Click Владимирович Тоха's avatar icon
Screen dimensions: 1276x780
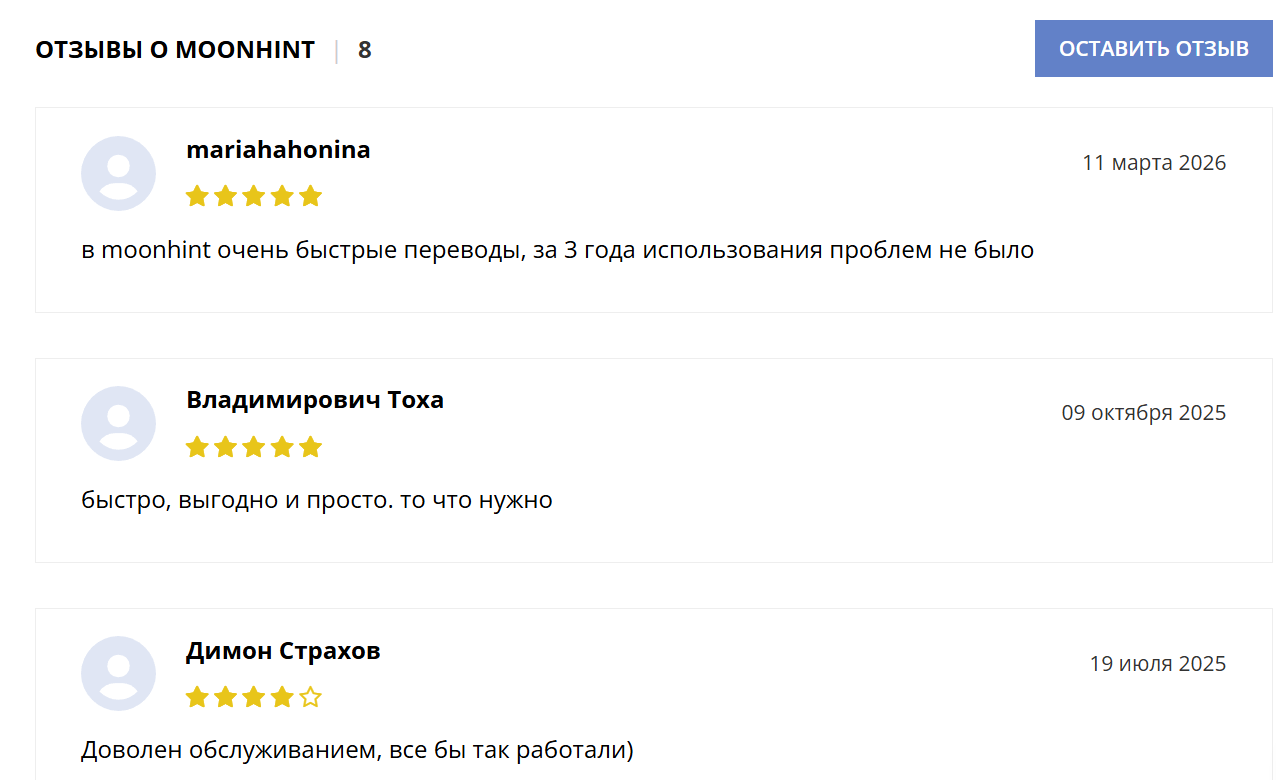[118, 423]
